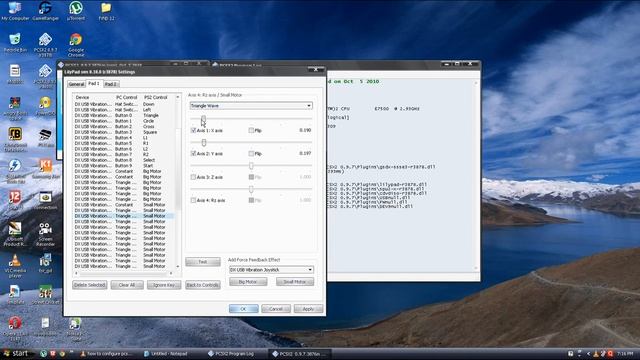Toggle Flip checkbox for Axis 1

tap(251, 130)
